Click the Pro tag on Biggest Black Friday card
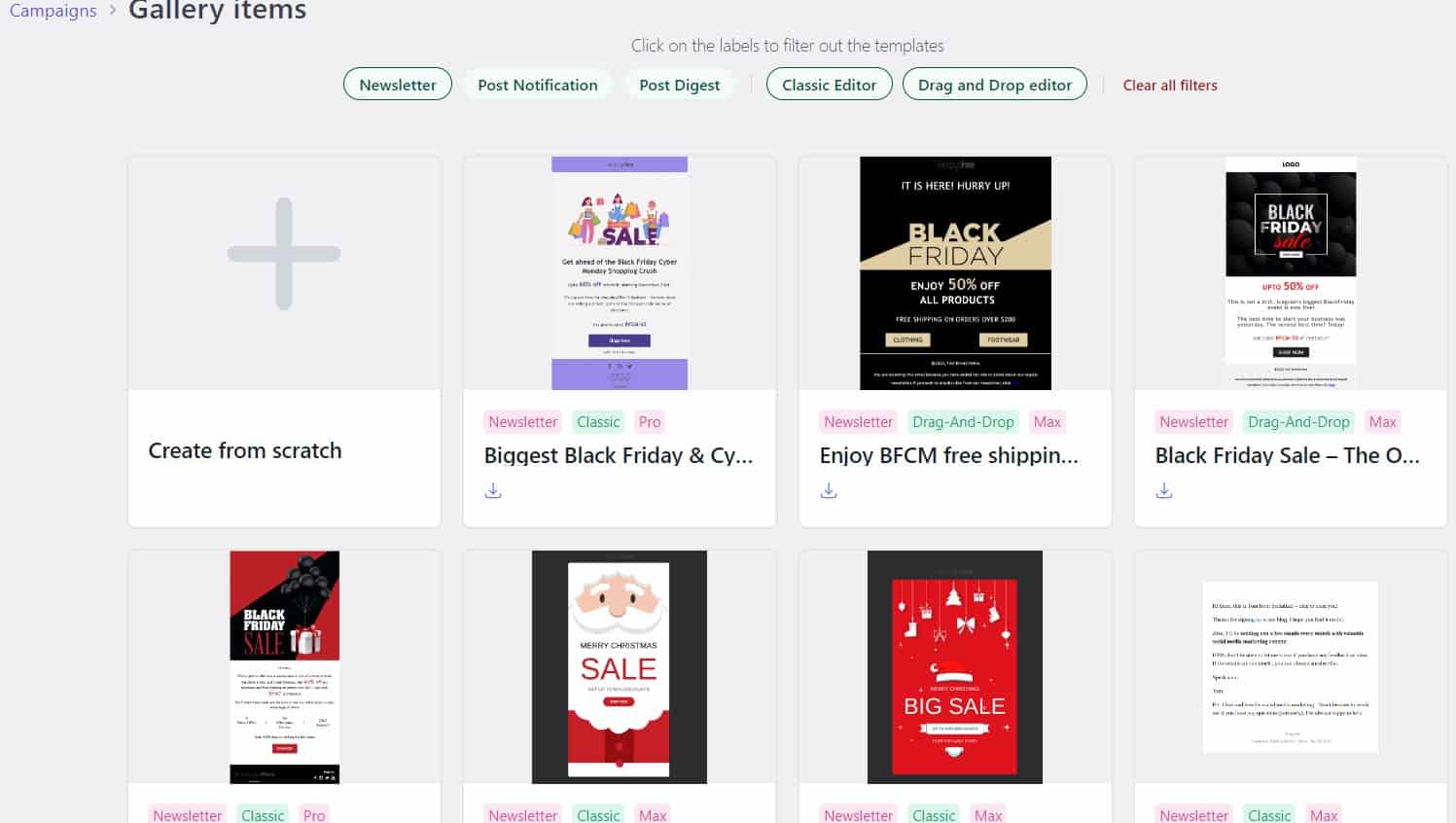Image resolution: width=1456 pixels, height=823 pixels. [650, 421]
